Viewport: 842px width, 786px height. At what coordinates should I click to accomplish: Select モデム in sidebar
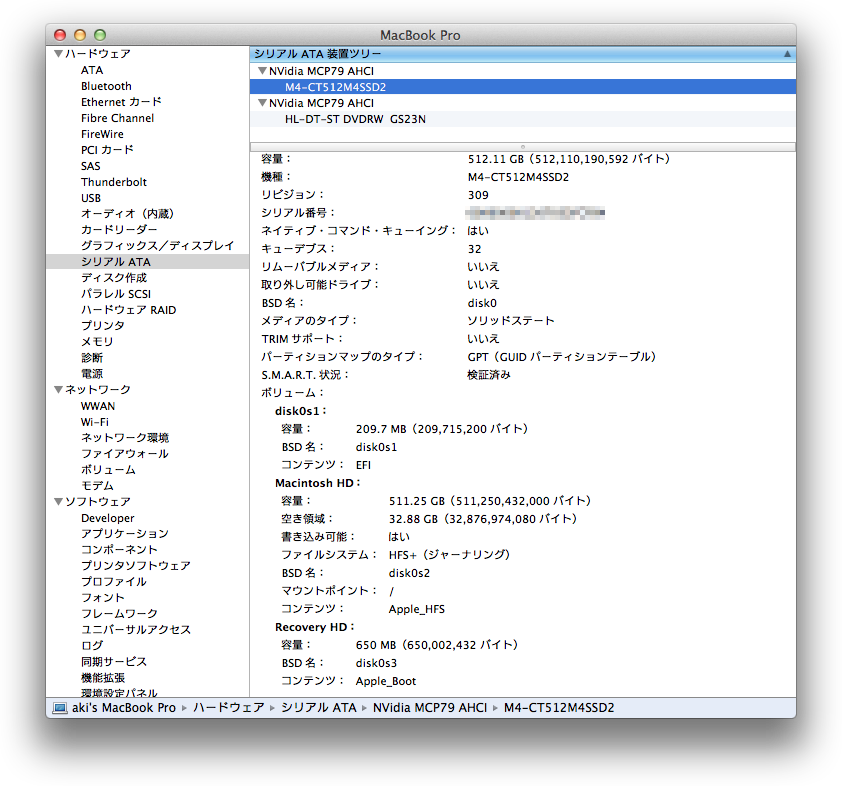pos(97,486)
